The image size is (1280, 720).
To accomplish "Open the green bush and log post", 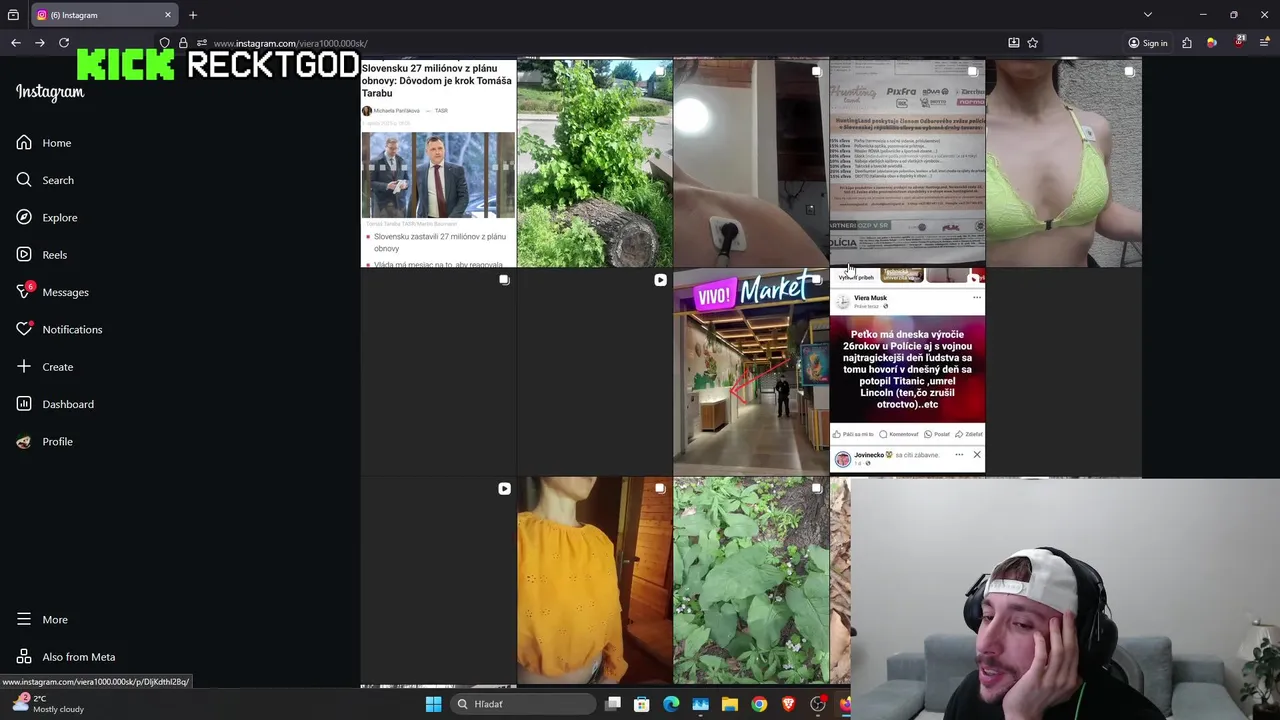I will tap(594, 163).
